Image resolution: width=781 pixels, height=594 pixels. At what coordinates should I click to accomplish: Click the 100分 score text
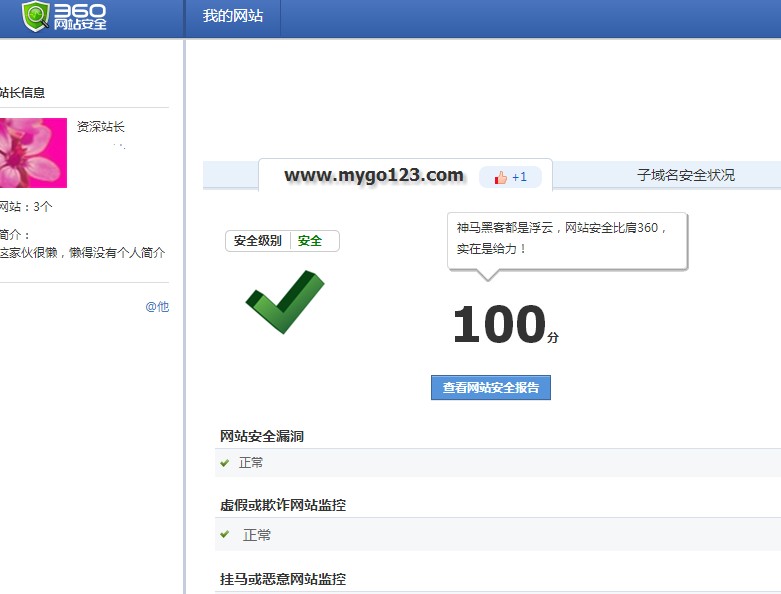coord(506,324)
